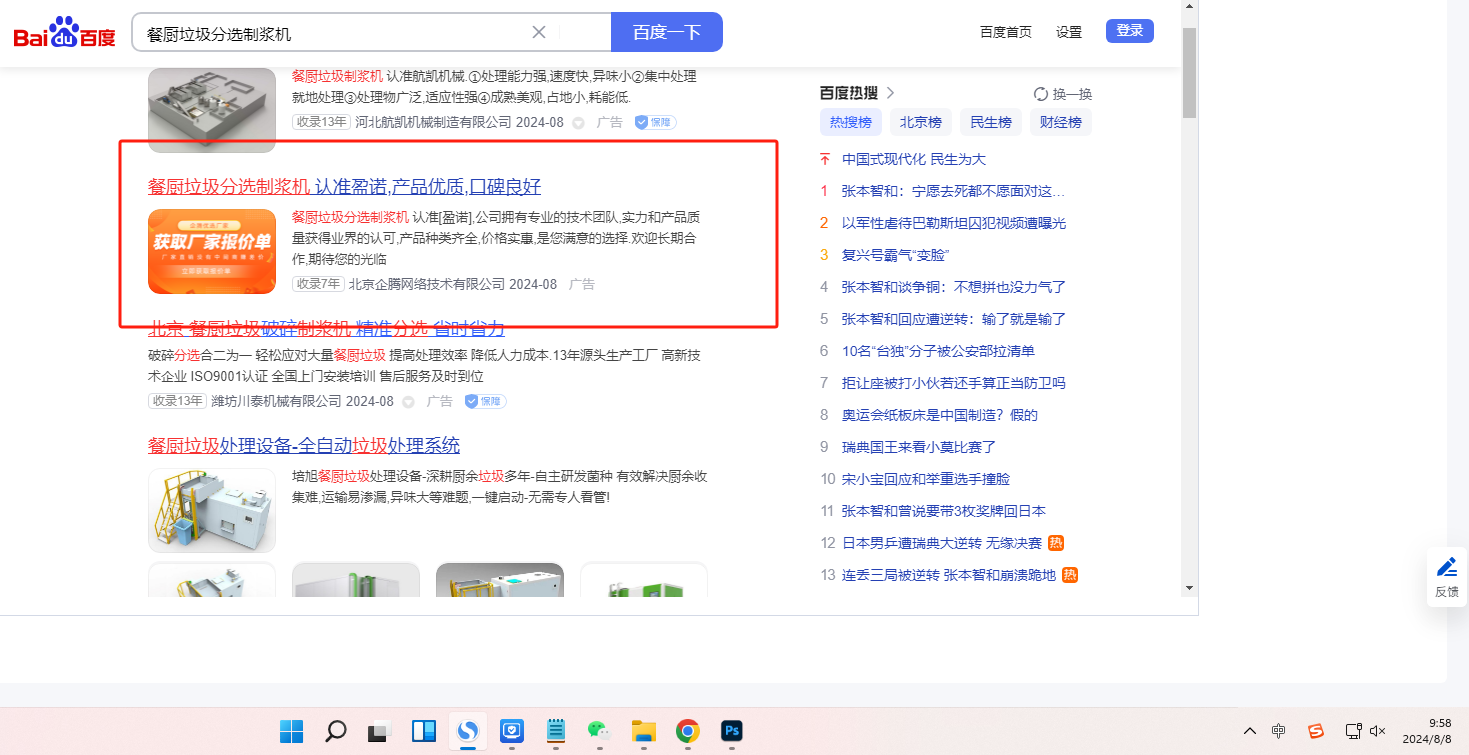The height and width of the screenshot is (755, 1469).
Task: Toggle the muted speaker volume icon
Action: coord(1378,731)
